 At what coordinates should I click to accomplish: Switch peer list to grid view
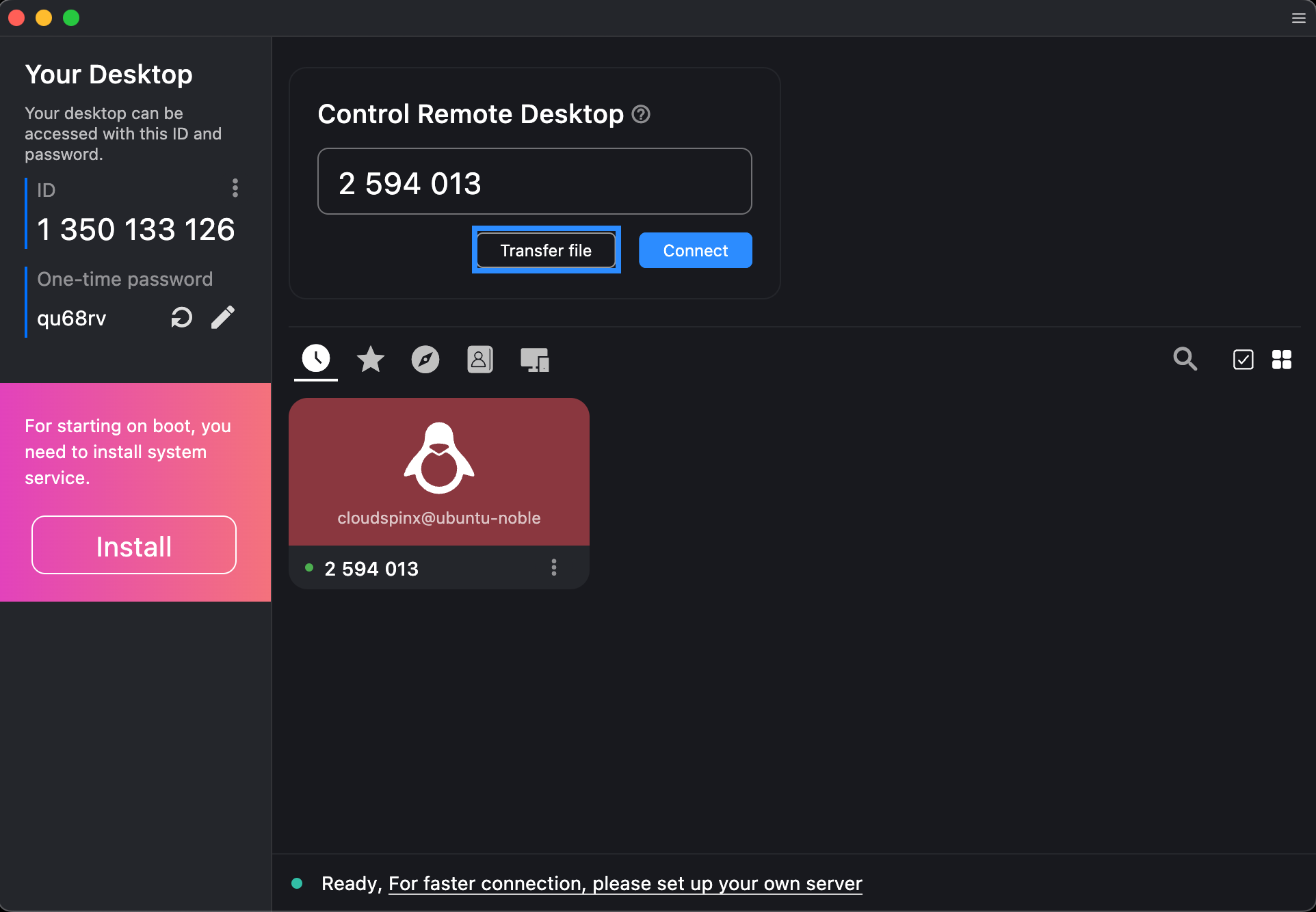pos(1282,359)
